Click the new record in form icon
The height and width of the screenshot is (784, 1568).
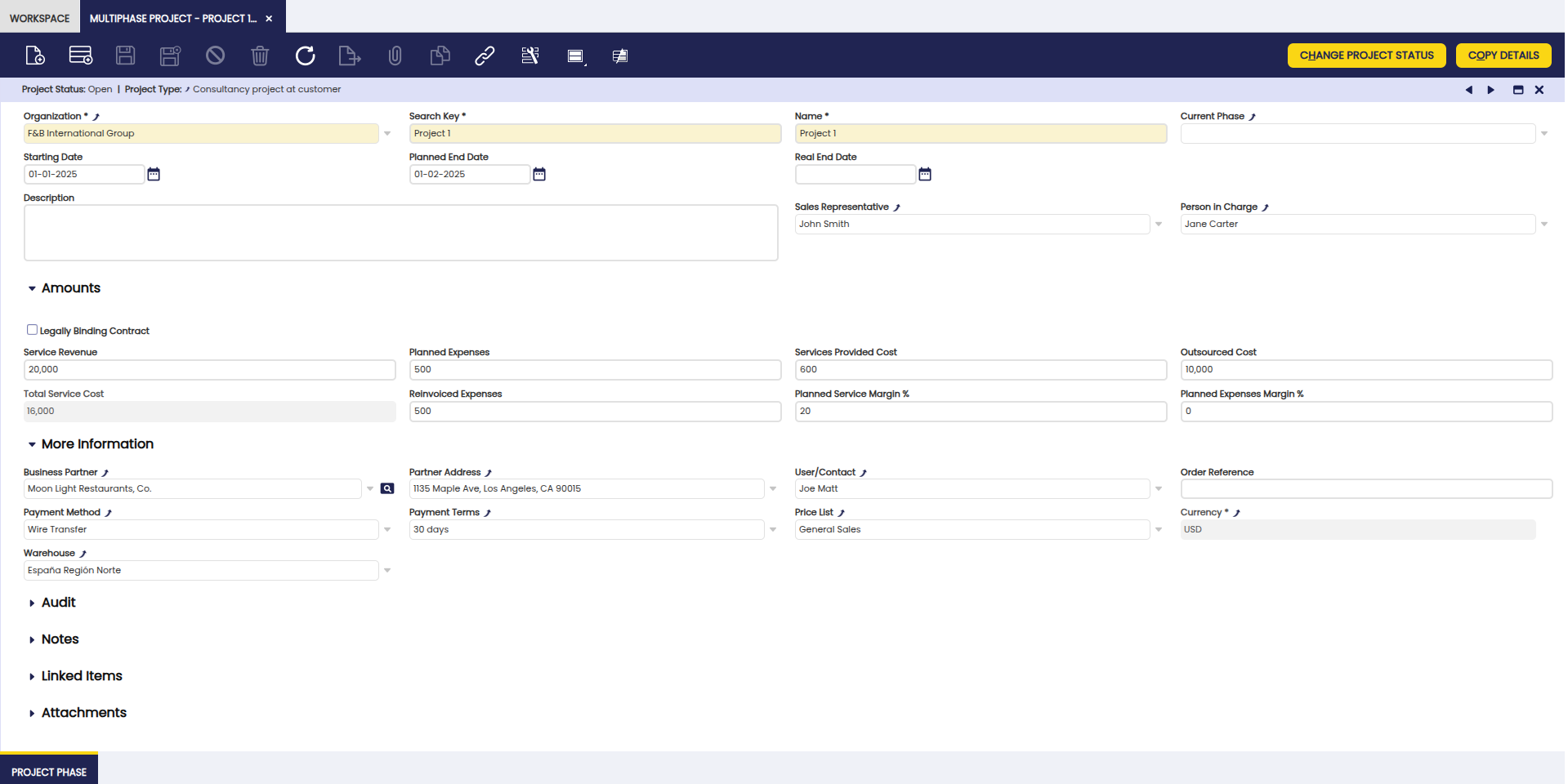[x=35, y=56]
